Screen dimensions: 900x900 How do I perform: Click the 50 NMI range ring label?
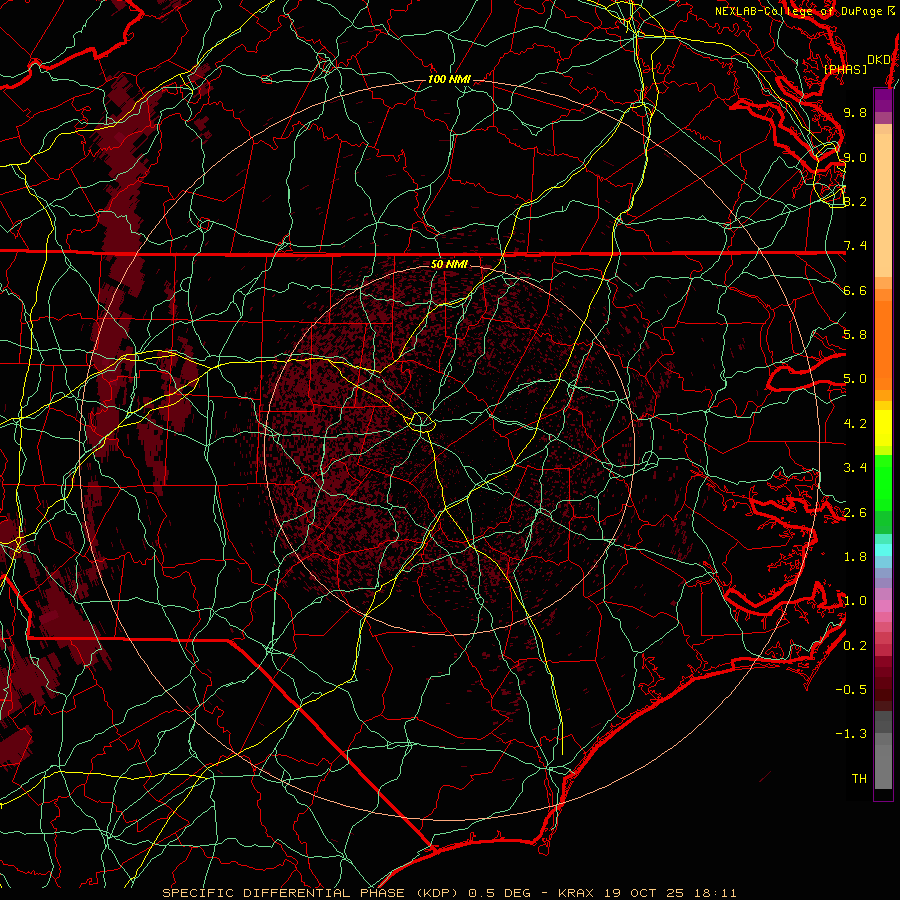click(x=449, y=264)
